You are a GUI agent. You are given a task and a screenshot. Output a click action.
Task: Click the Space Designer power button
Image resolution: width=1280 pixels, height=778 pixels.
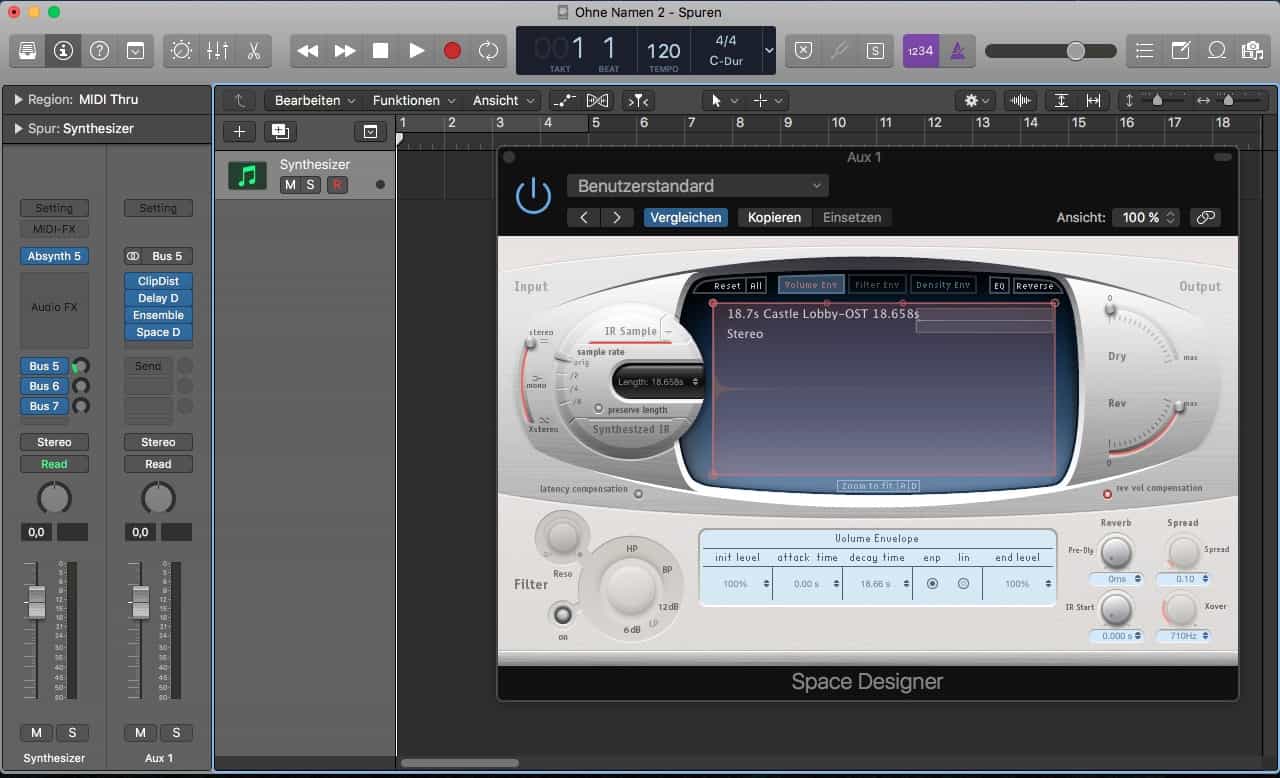pos(533,195)
